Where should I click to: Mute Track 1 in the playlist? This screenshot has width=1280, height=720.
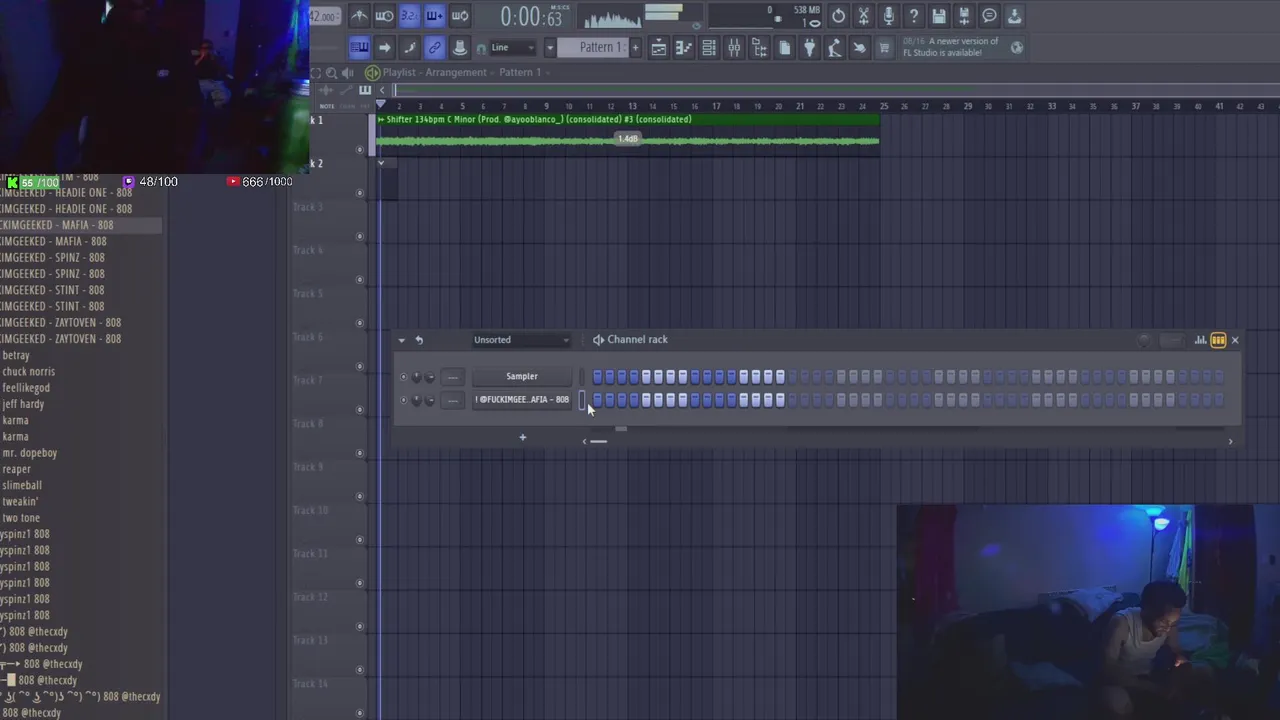tap(360, 150)
